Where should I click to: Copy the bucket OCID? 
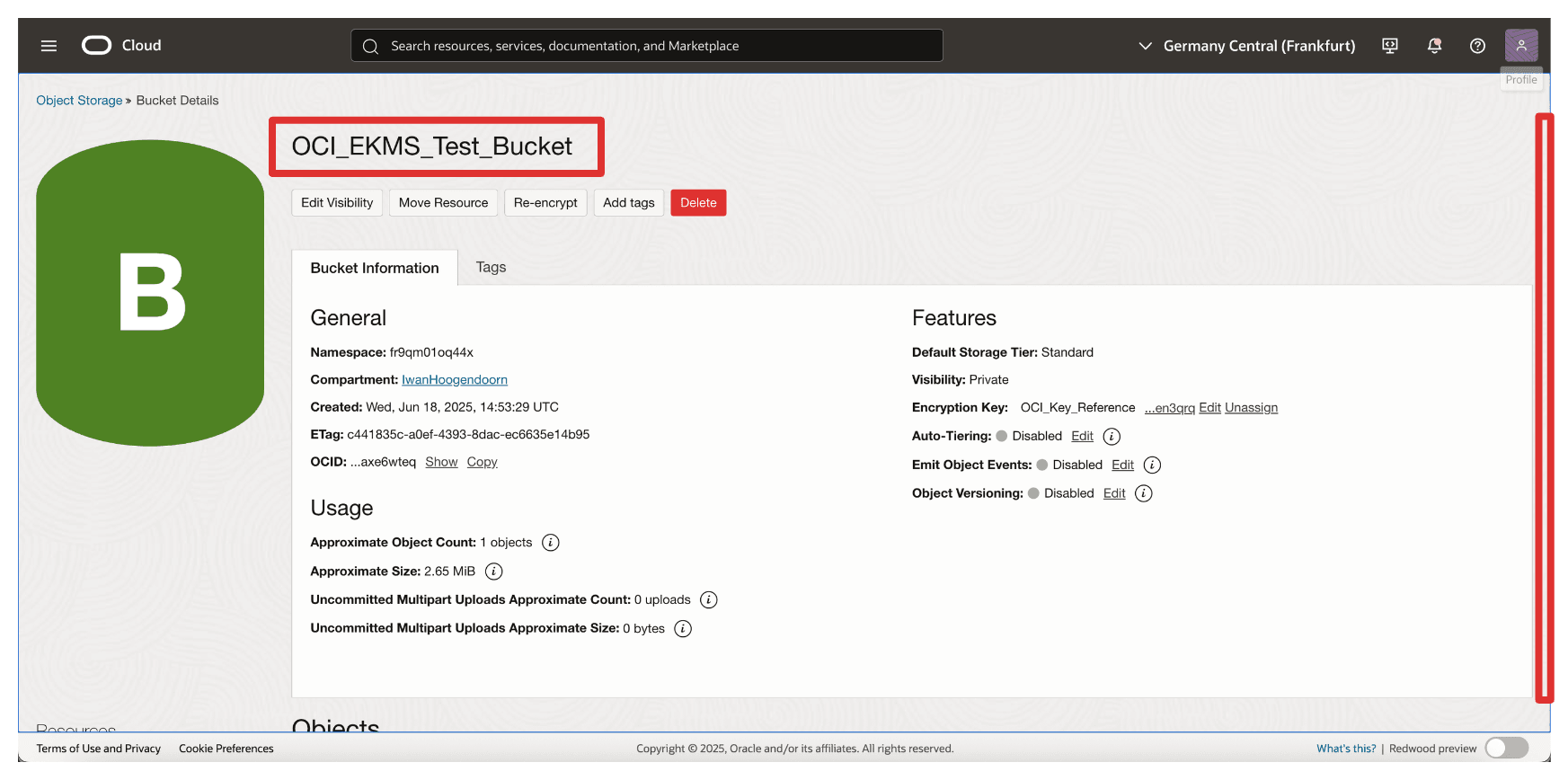(482, 462)
